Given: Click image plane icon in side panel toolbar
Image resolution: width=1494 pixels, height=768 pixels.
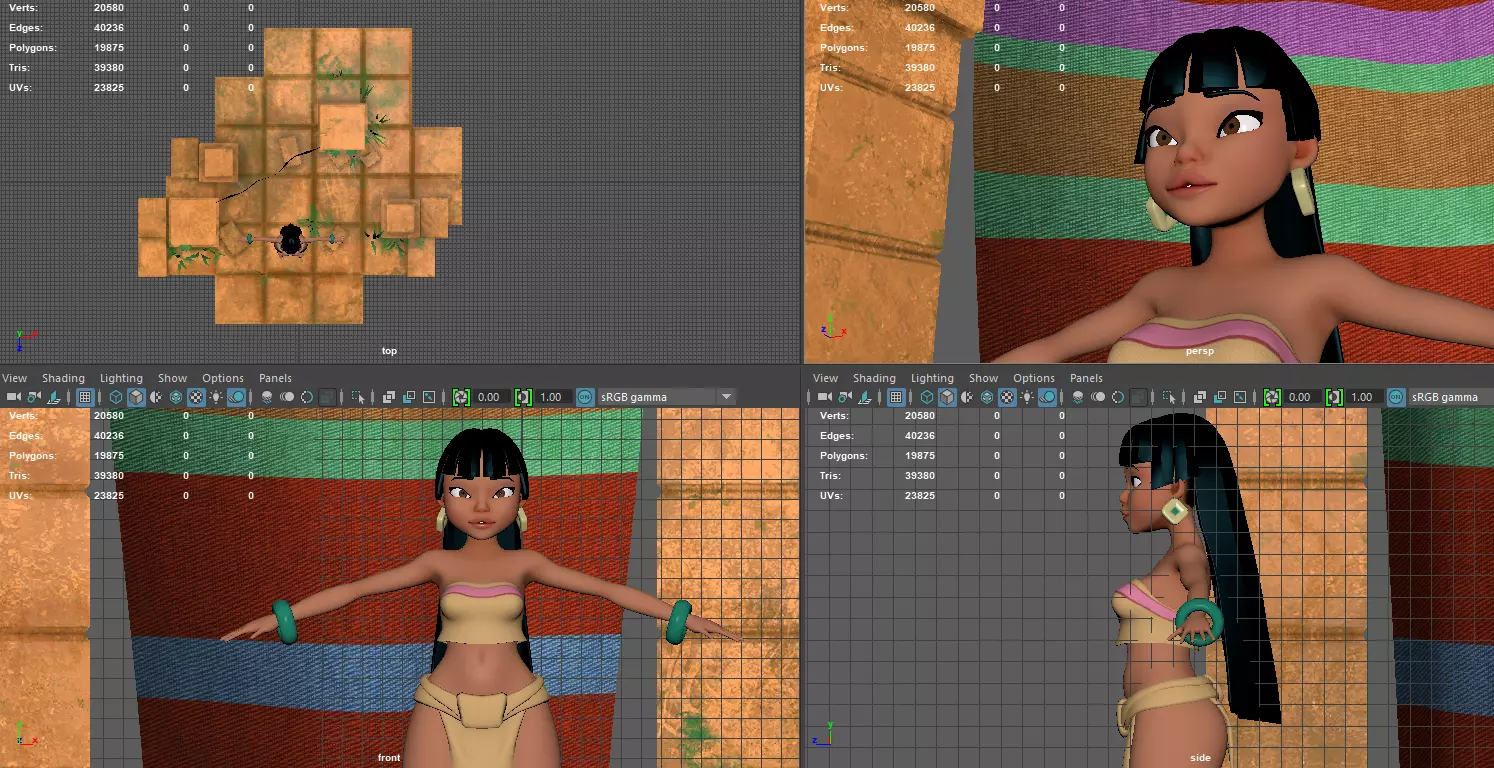Looking at the screenshot, I should [863, 397].
